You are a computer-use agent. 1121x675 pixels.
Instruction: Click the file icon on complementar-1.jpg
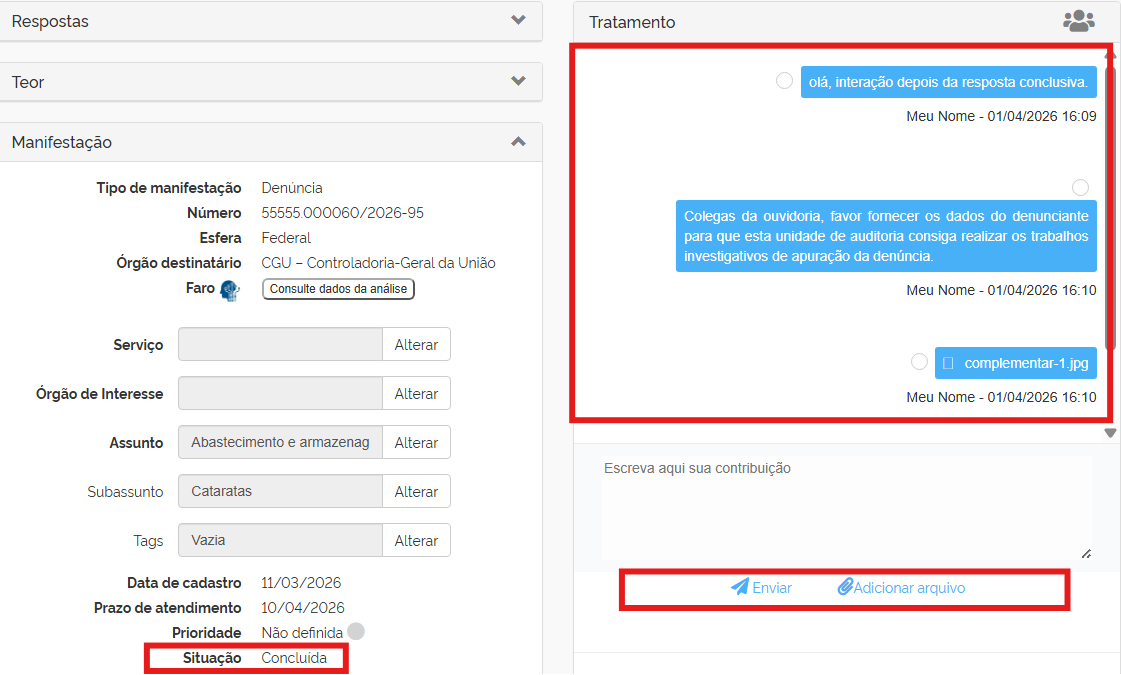pyautogui.click(x=949, y=363)
